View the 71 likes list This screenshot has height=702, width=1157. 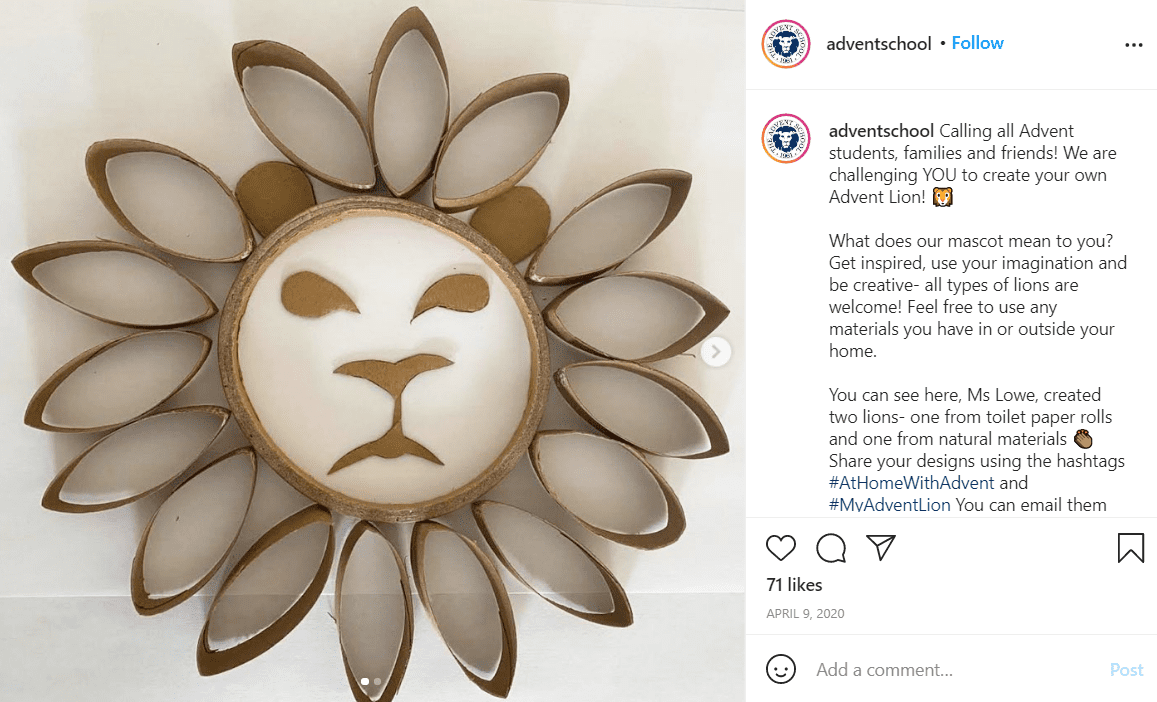tap(794, 585)
